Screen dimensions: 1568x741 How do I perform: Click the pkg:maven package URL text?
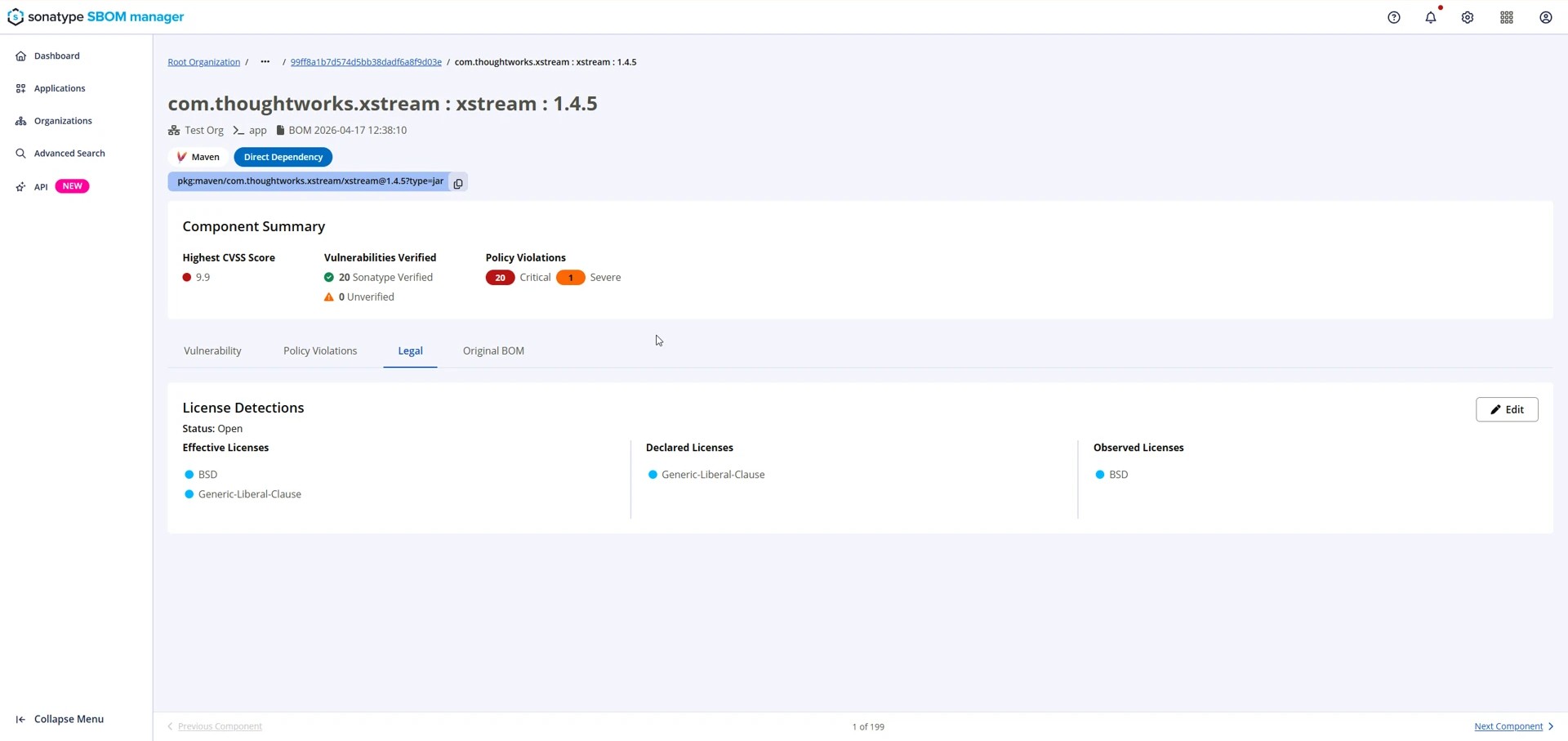coord(310,181)
